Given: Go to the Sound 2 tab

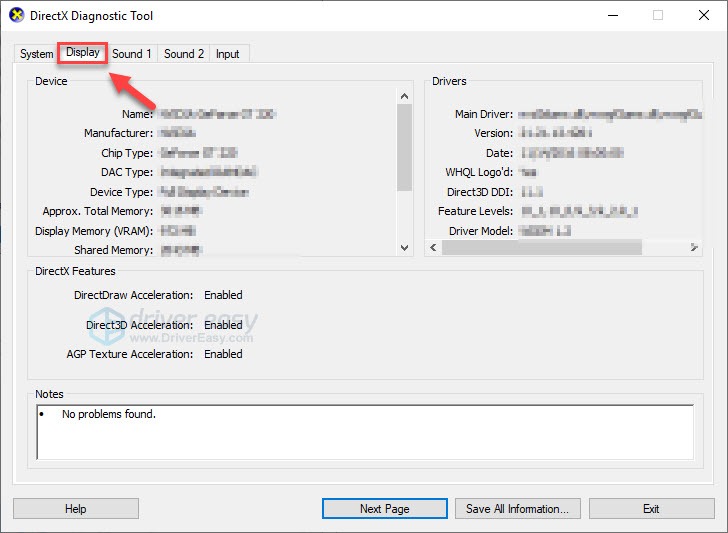Looking at the screenshot, I should tap(184, 54).
